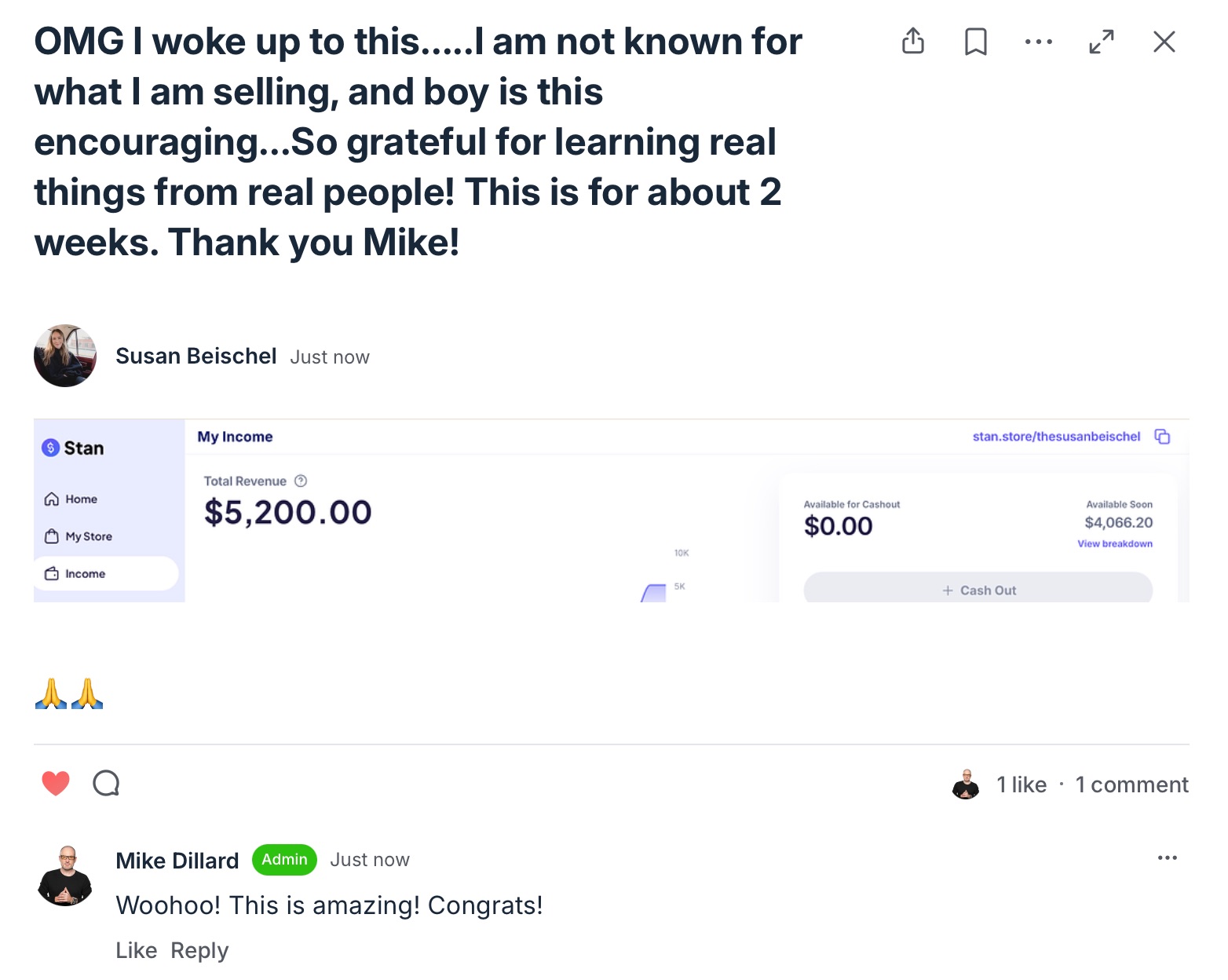Select Home in Stan sidebar
This screenshot has width=1228, height=980.
click(81, 499)
